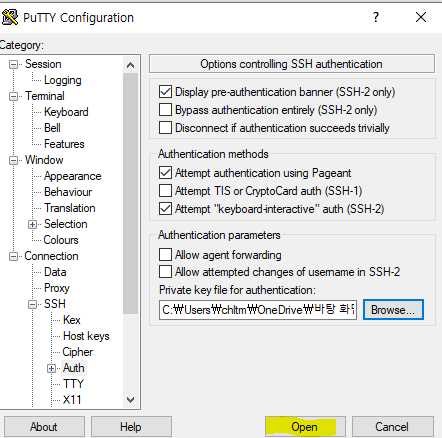The image size is (442, 438).
Task: Collapse the SSH tree node
Action: tap(32, 304)
